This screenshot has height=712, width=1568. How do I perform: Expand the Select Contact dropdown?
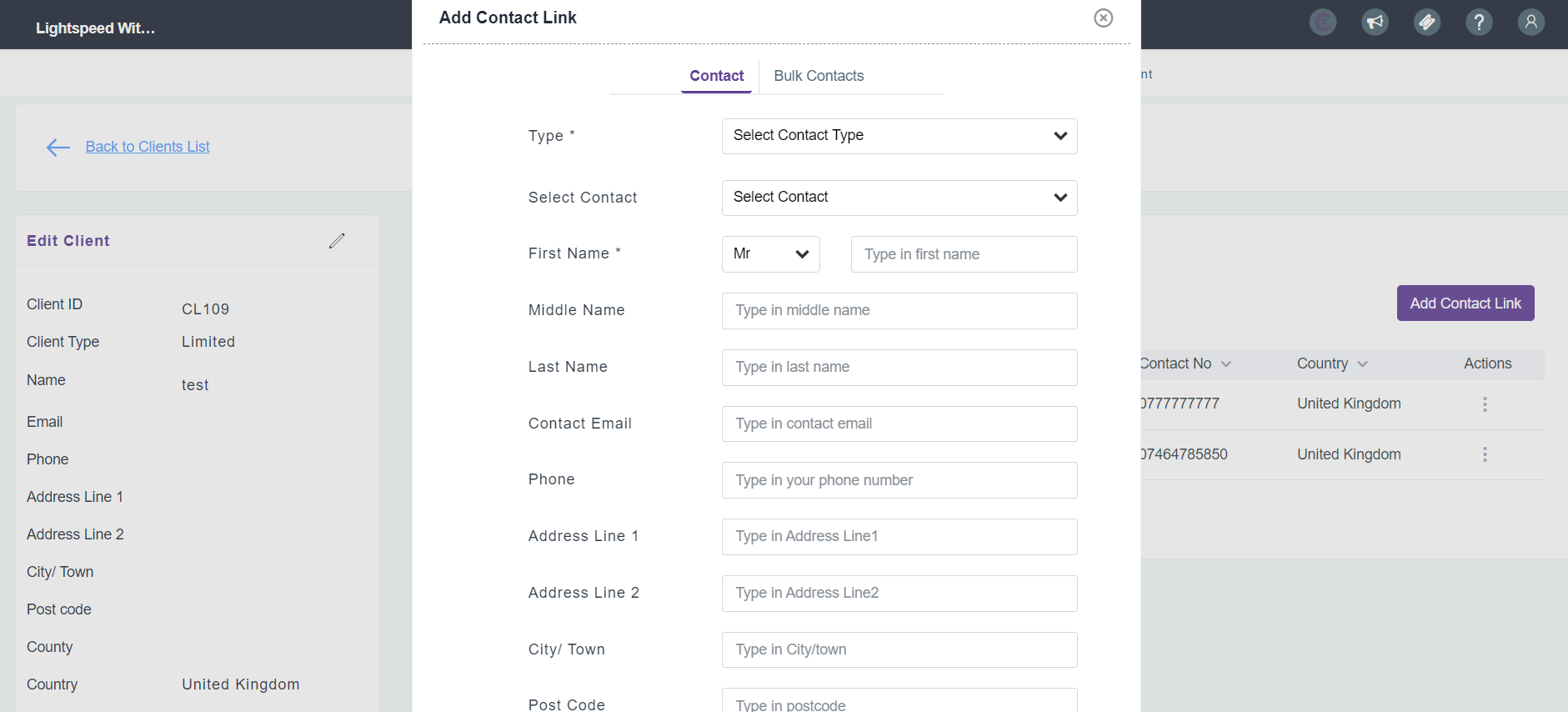(x=899, y=198)
